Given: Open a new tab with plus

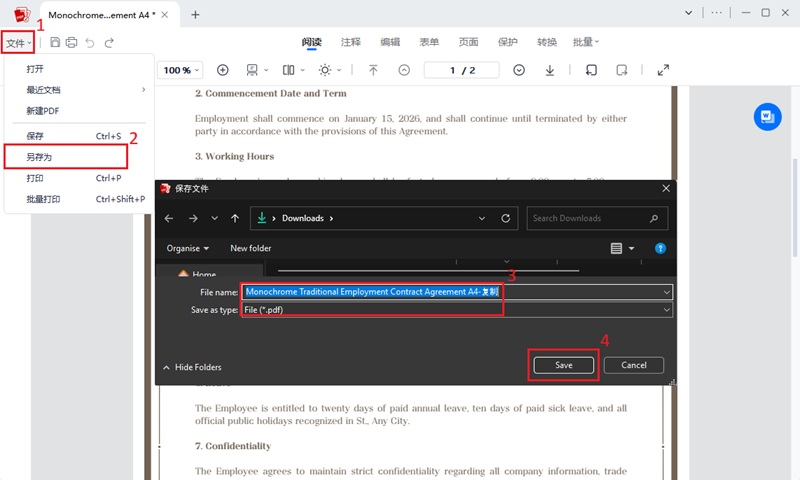Looking at the screenshot, I should (195, 15).
